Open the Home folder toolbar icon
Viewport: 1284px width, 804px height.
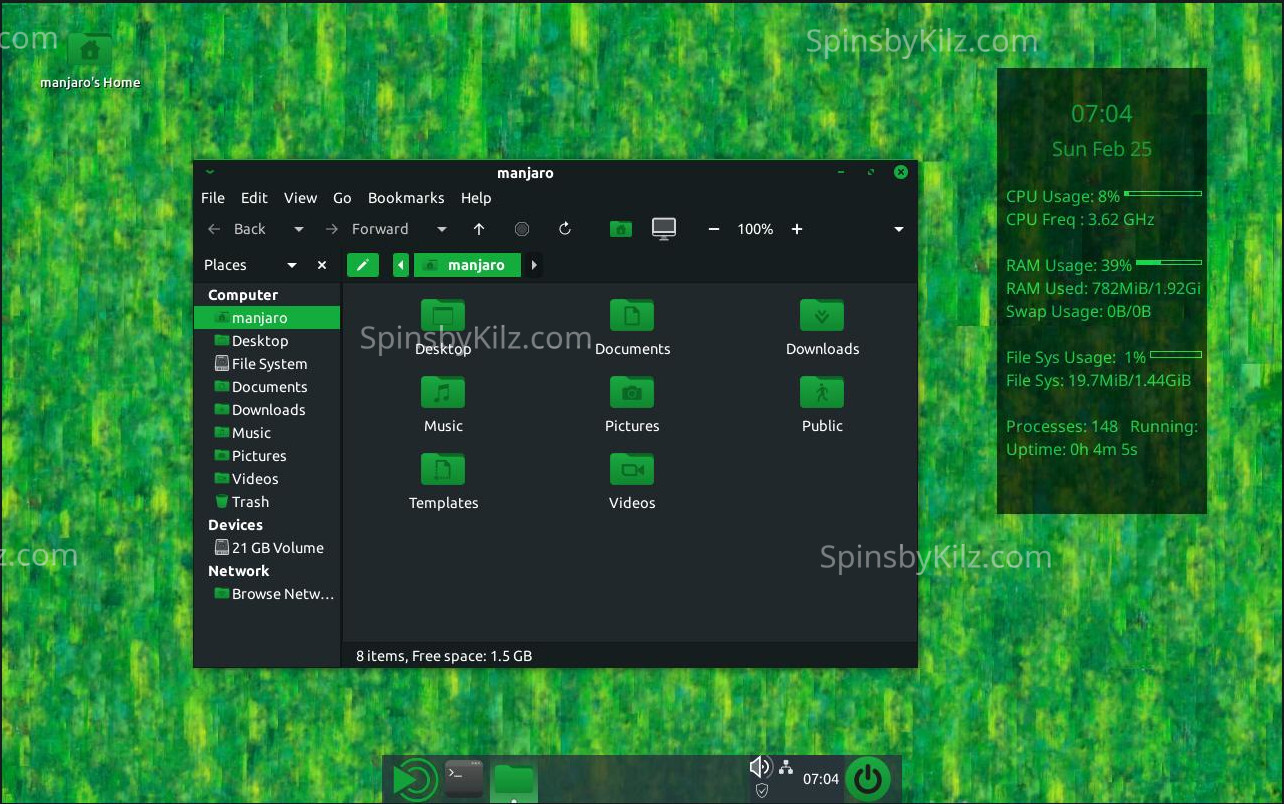[620, 229]
